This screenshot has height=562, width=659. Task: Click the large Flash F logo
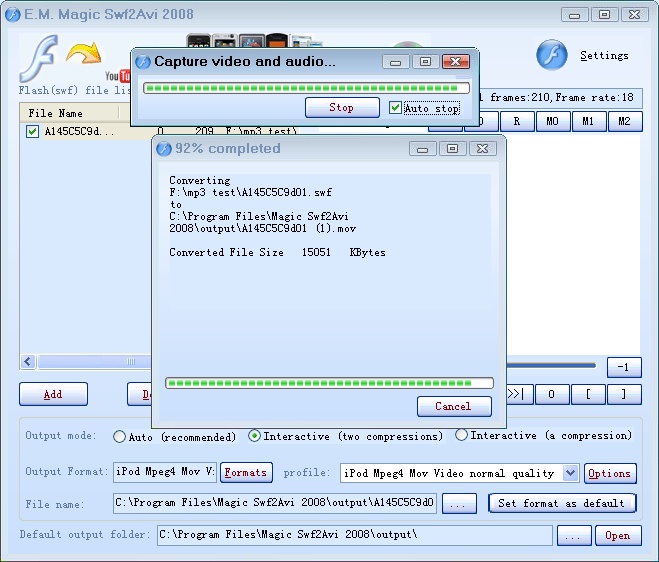coord(39,58)
